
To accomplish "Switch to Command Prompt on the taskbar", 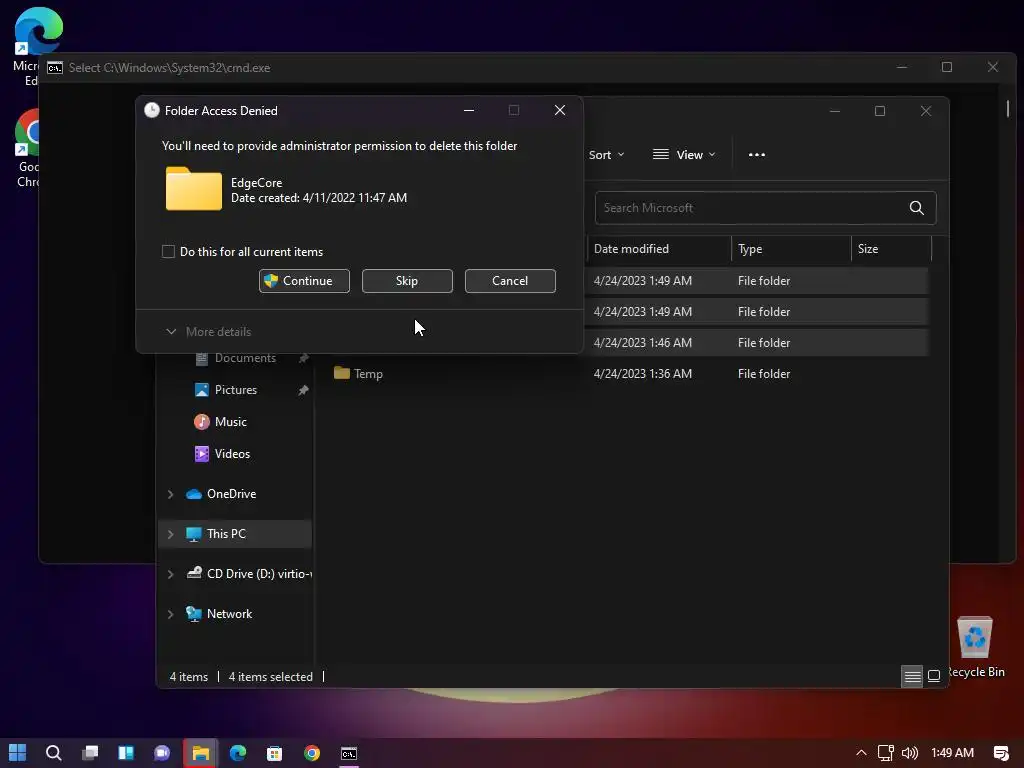I will 349,753.
